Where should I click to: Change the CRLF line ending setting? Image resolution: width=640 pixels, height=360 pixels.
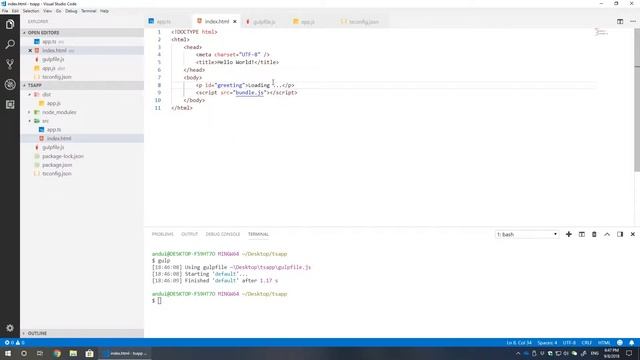[x=587, y=343]
